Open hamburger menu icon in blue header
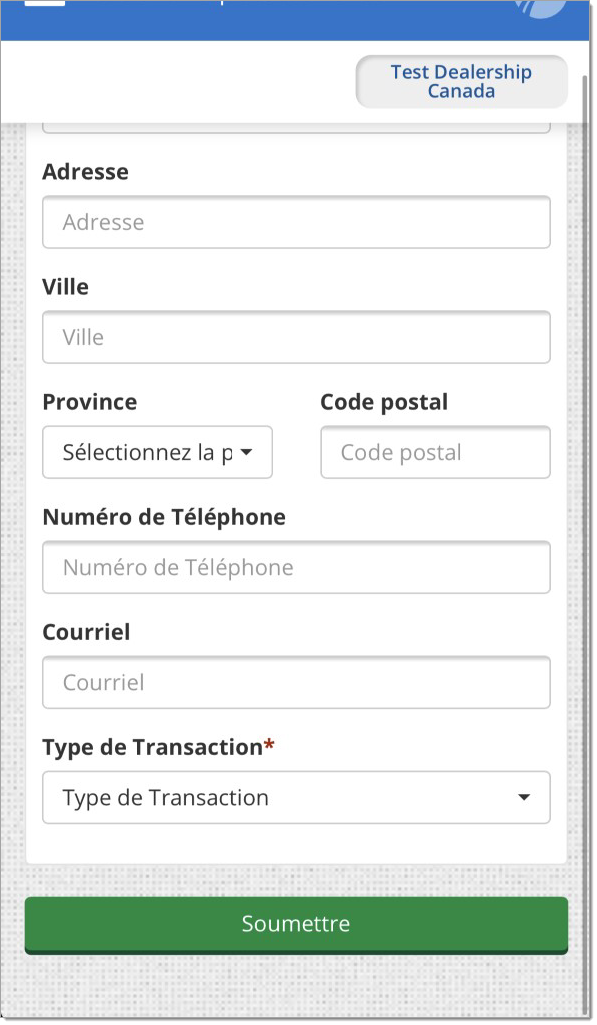597x1025 pixels. (x=45, y=3)
